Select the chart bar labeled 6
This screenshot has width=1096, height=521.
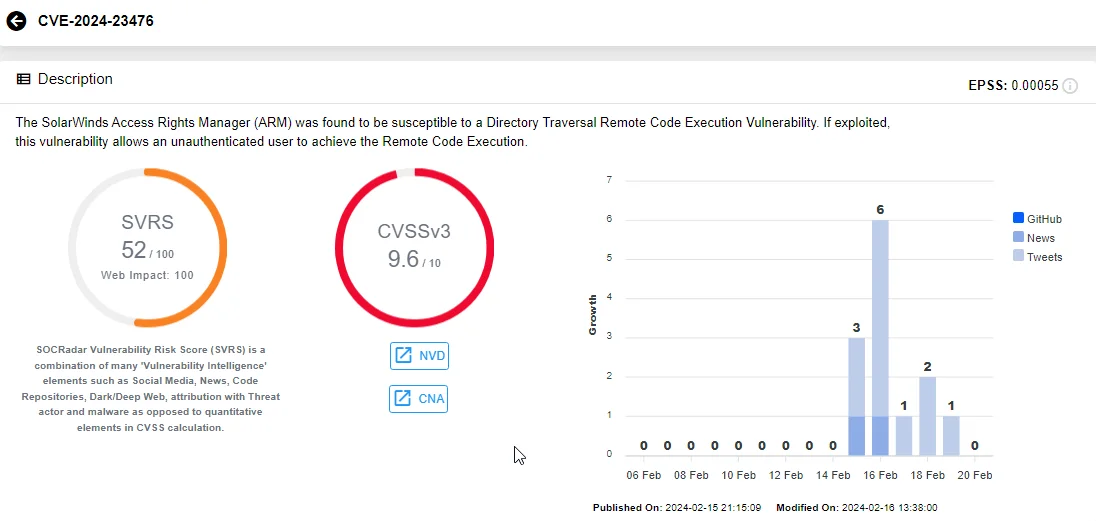[880, 338]
